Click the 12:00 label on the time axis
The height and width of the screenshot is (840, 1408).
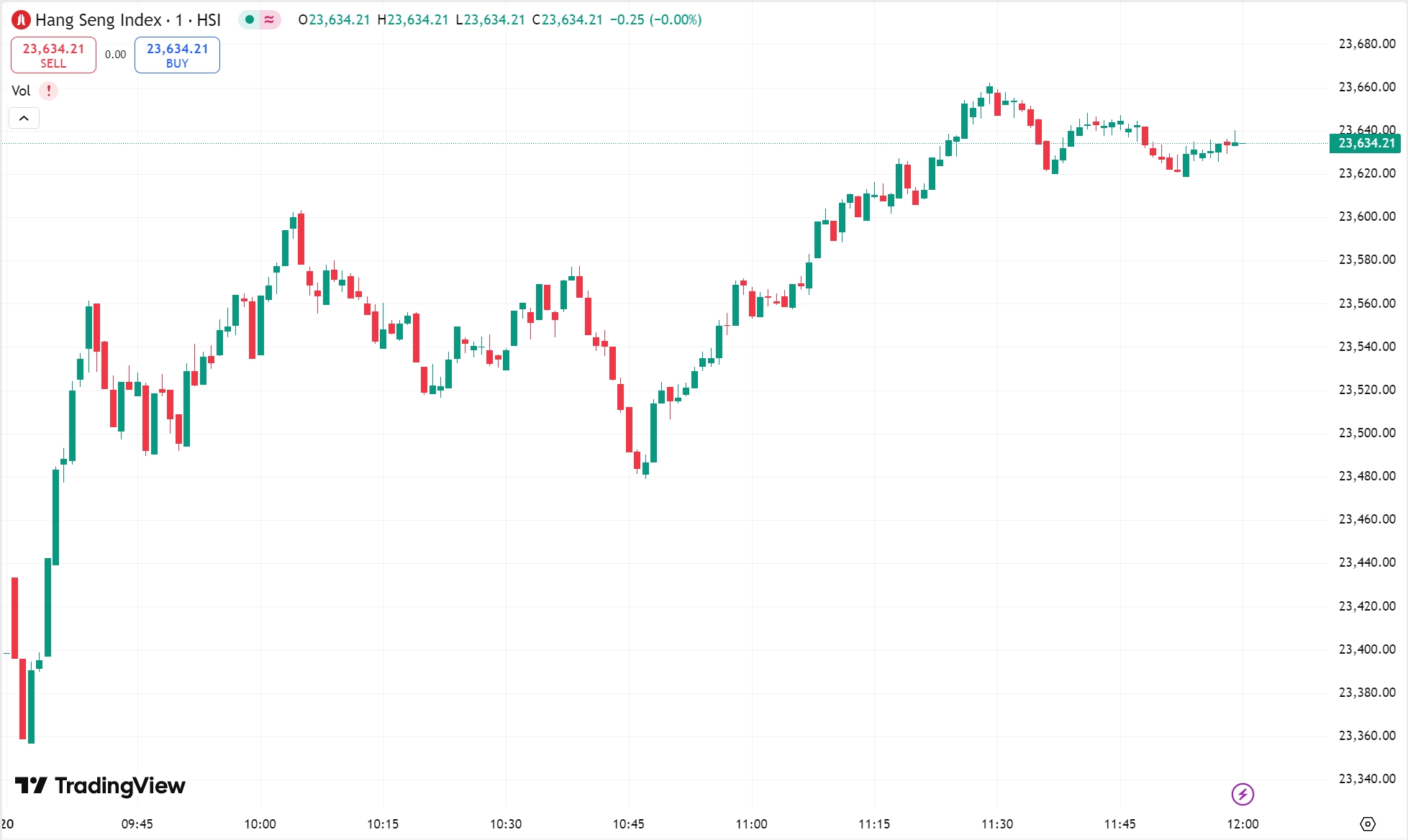[x=1244, y=824]
